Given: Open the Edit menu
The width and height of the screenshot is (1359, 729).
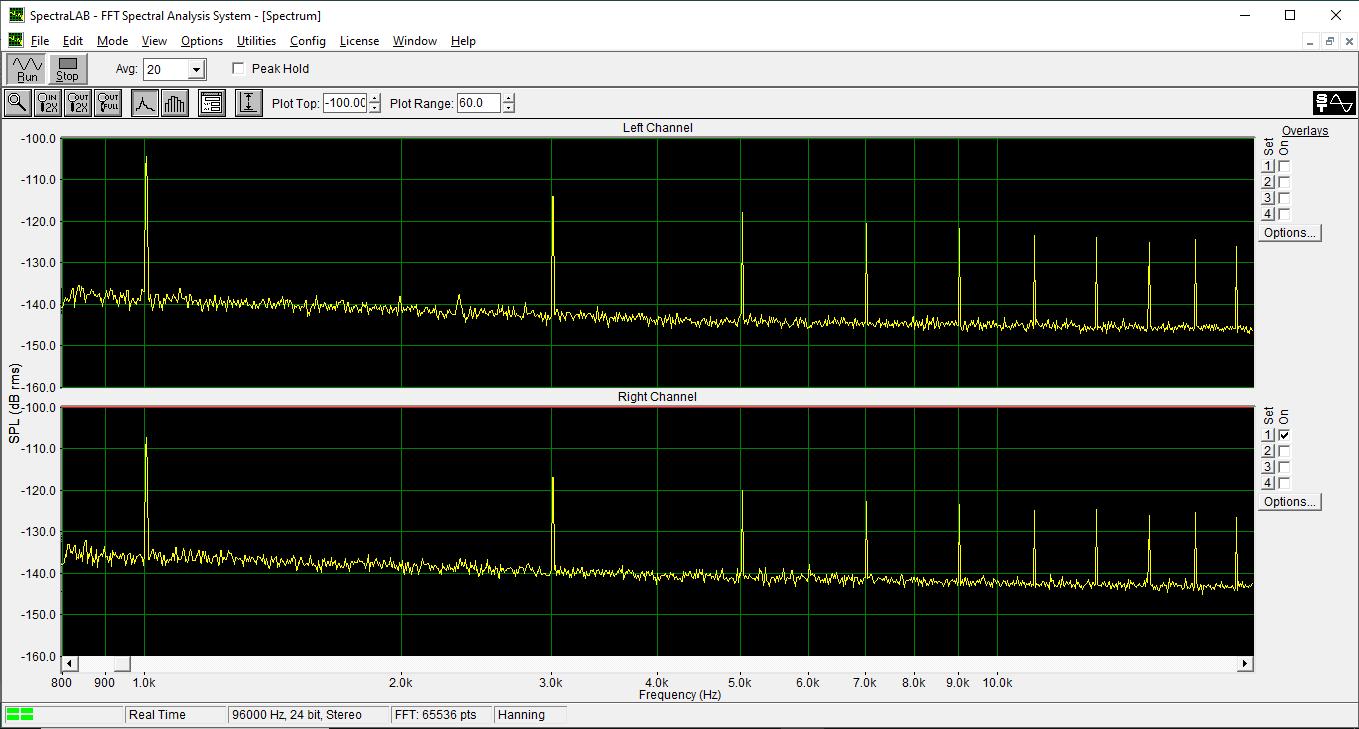Looking at the screenshot, I should tap(72, 41).
